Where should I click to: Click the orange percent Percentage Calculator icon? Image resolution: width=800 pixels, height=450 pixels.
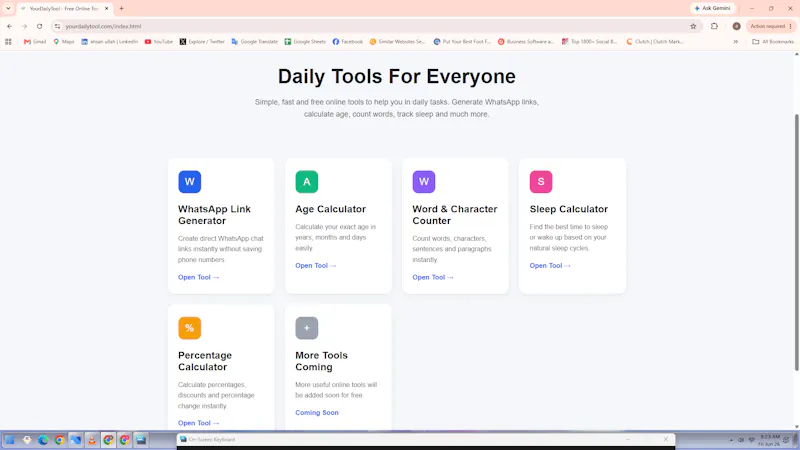tap(189, 328)
